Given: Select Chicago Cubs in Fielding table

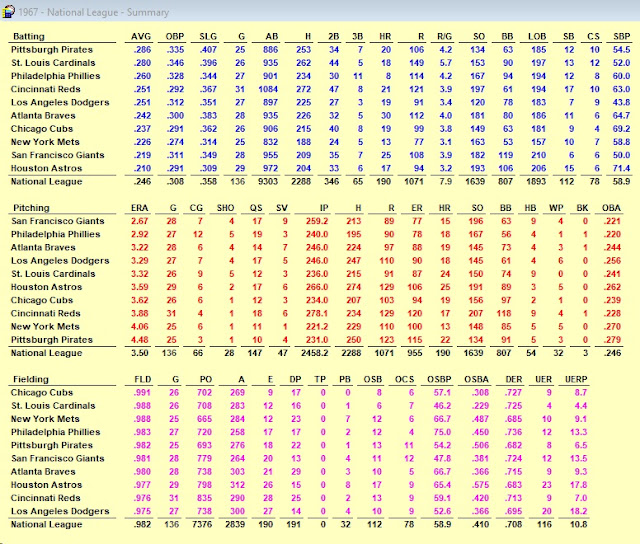Looking at the screenshot, I should (42, 393).
